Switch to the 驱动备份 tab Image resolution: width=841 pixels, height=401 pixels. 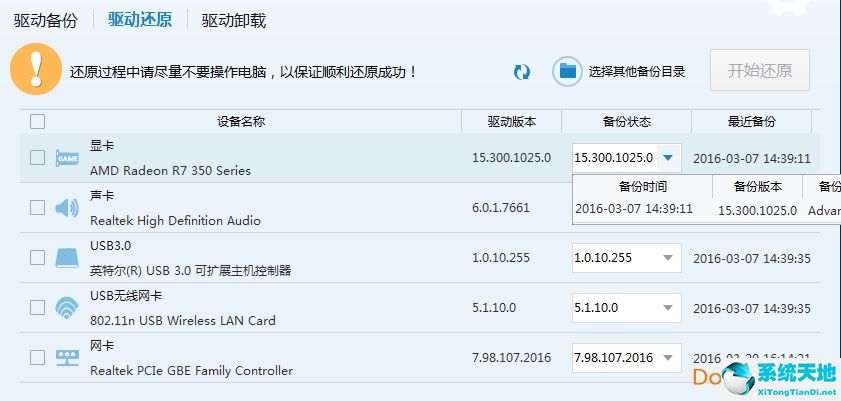(x=45, y=20)
